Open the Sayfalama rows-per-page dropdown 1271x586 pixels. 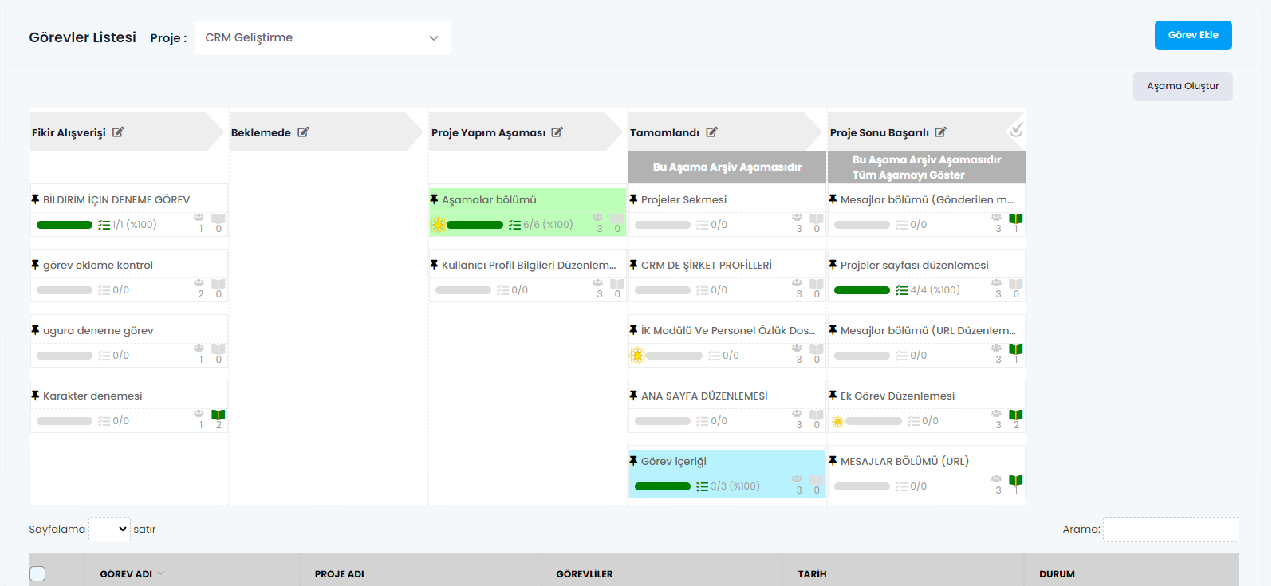(x=109, y=528)
